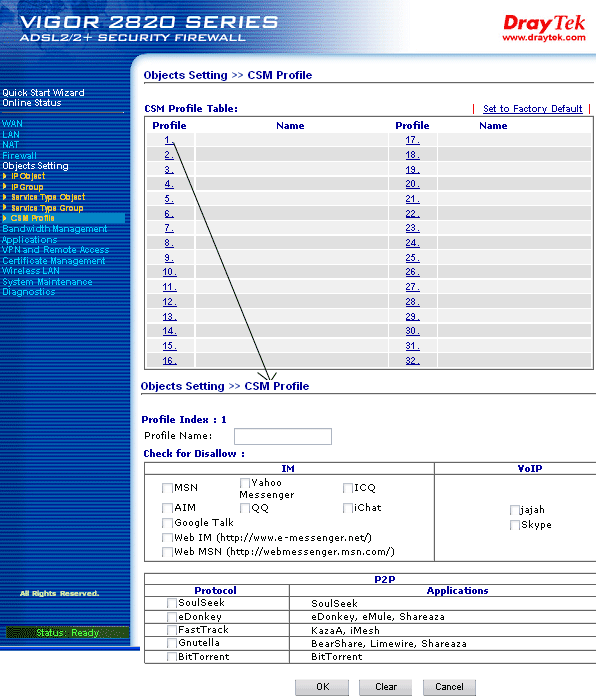Click the OK button
This screenshot has height=699, width=596.
pyautogui.click(x=322, y=687)
